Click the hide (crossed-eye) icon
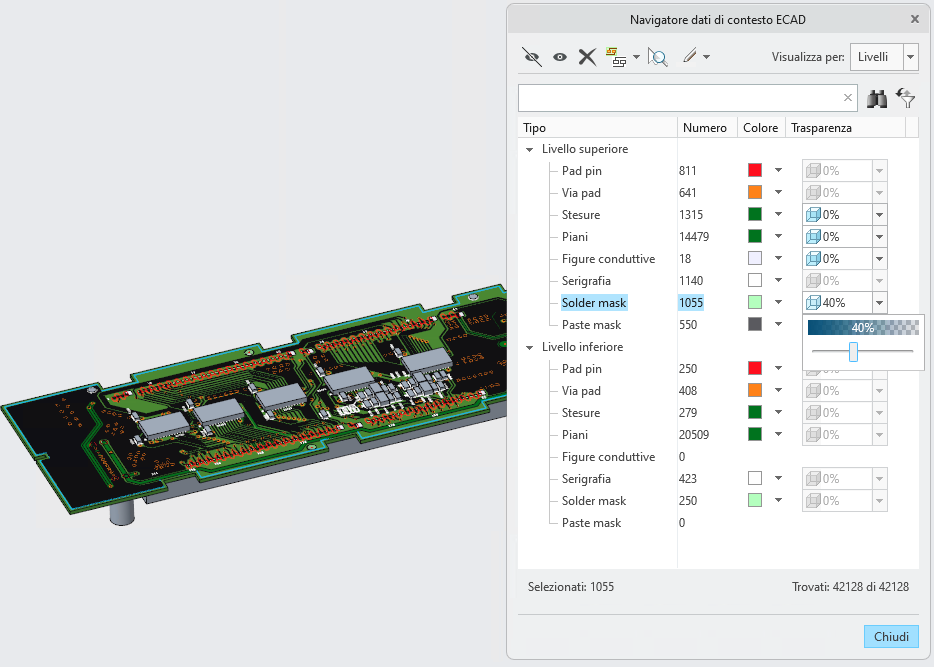The width and height of the screenshot is (934, 667). pos(532,57)
